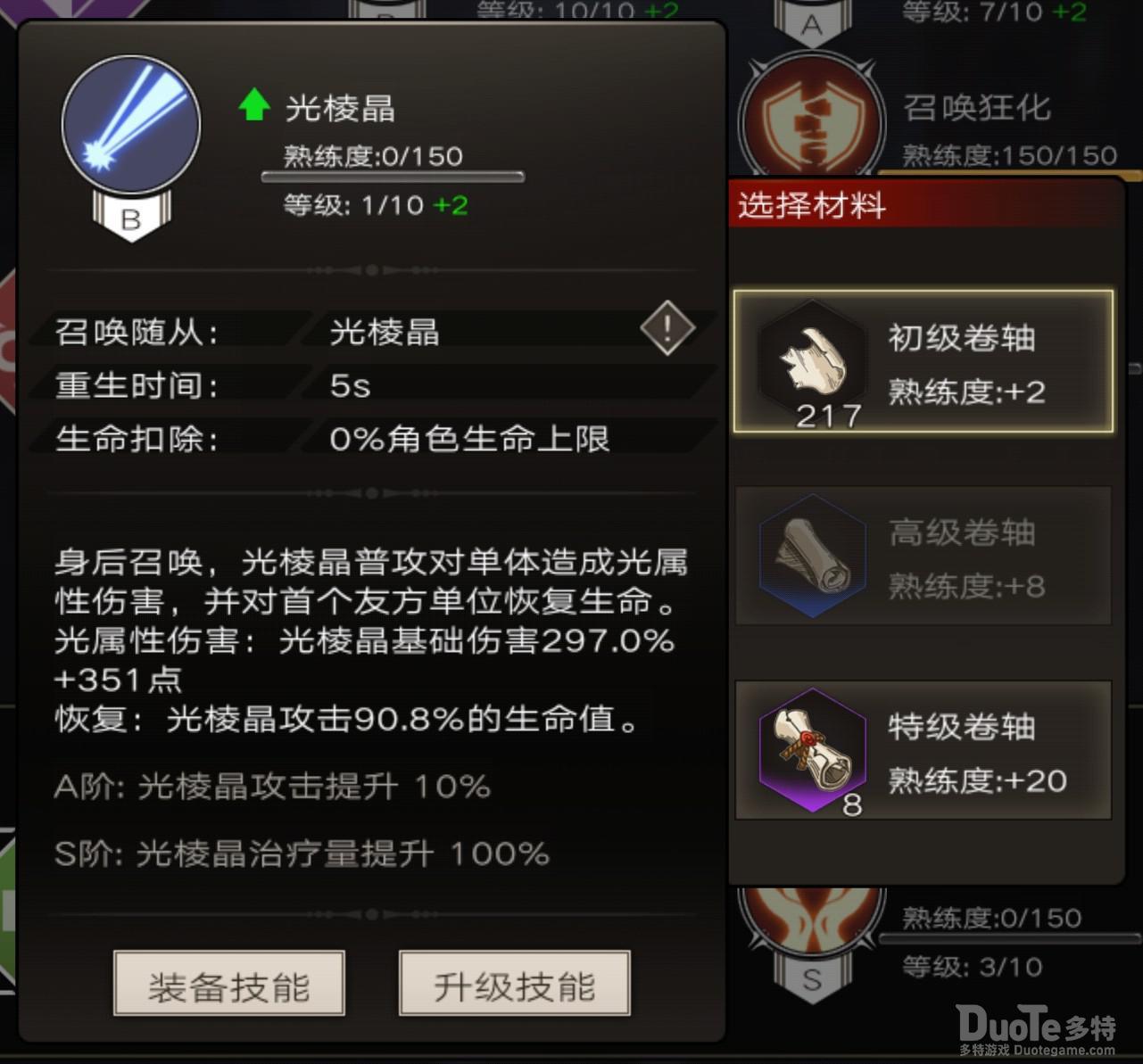
Task: Choose 特级卷轴 material with proficiency +20
Action: click(924, 750)
